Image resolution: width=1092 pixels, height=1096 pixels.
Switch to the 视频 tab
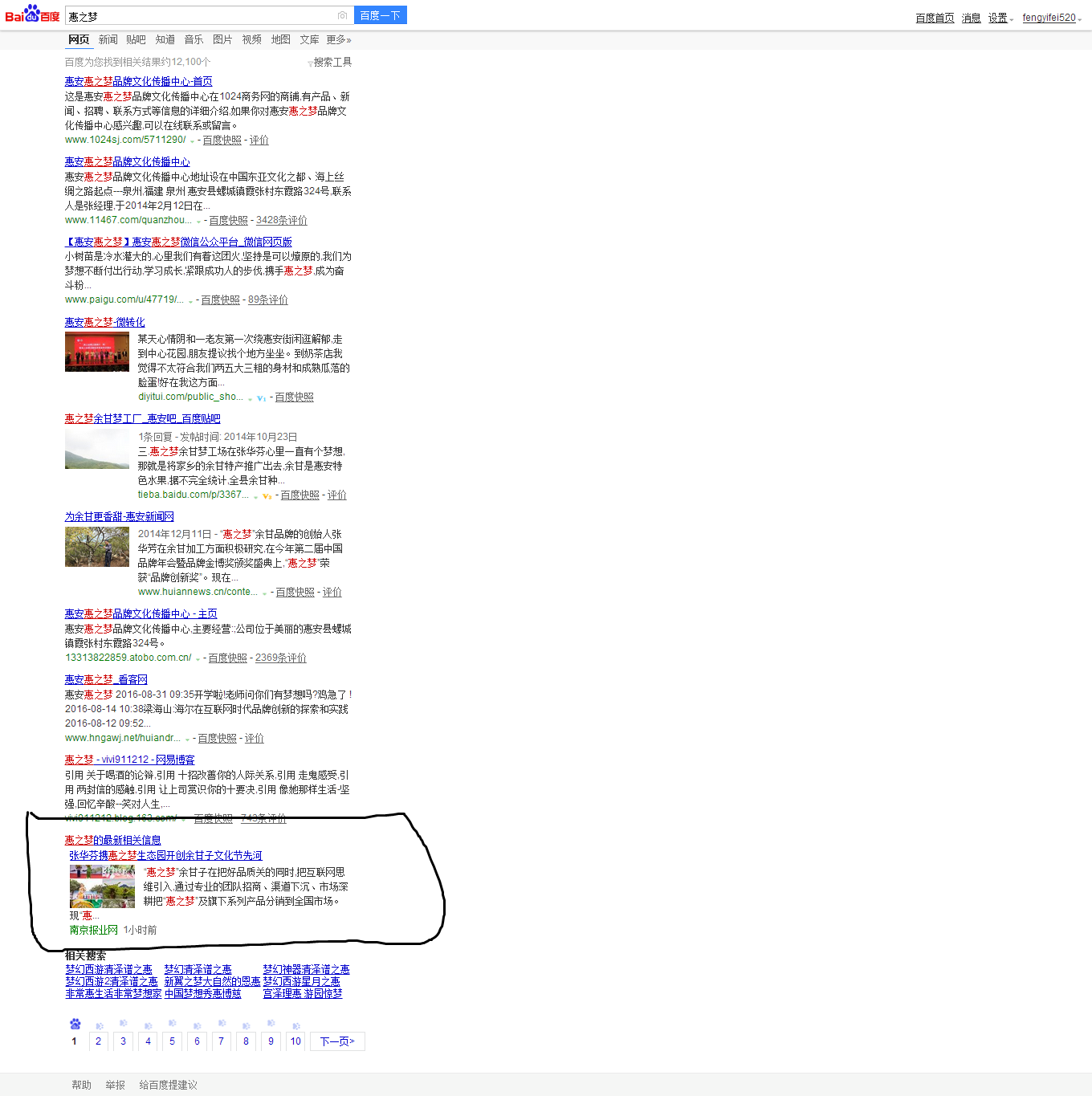[252, 39]
